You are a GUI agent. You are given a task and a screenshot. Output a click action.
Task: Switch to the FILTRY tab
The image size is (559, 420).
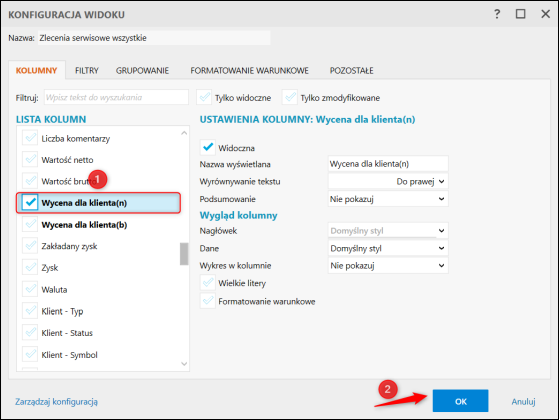click(87, 71)
